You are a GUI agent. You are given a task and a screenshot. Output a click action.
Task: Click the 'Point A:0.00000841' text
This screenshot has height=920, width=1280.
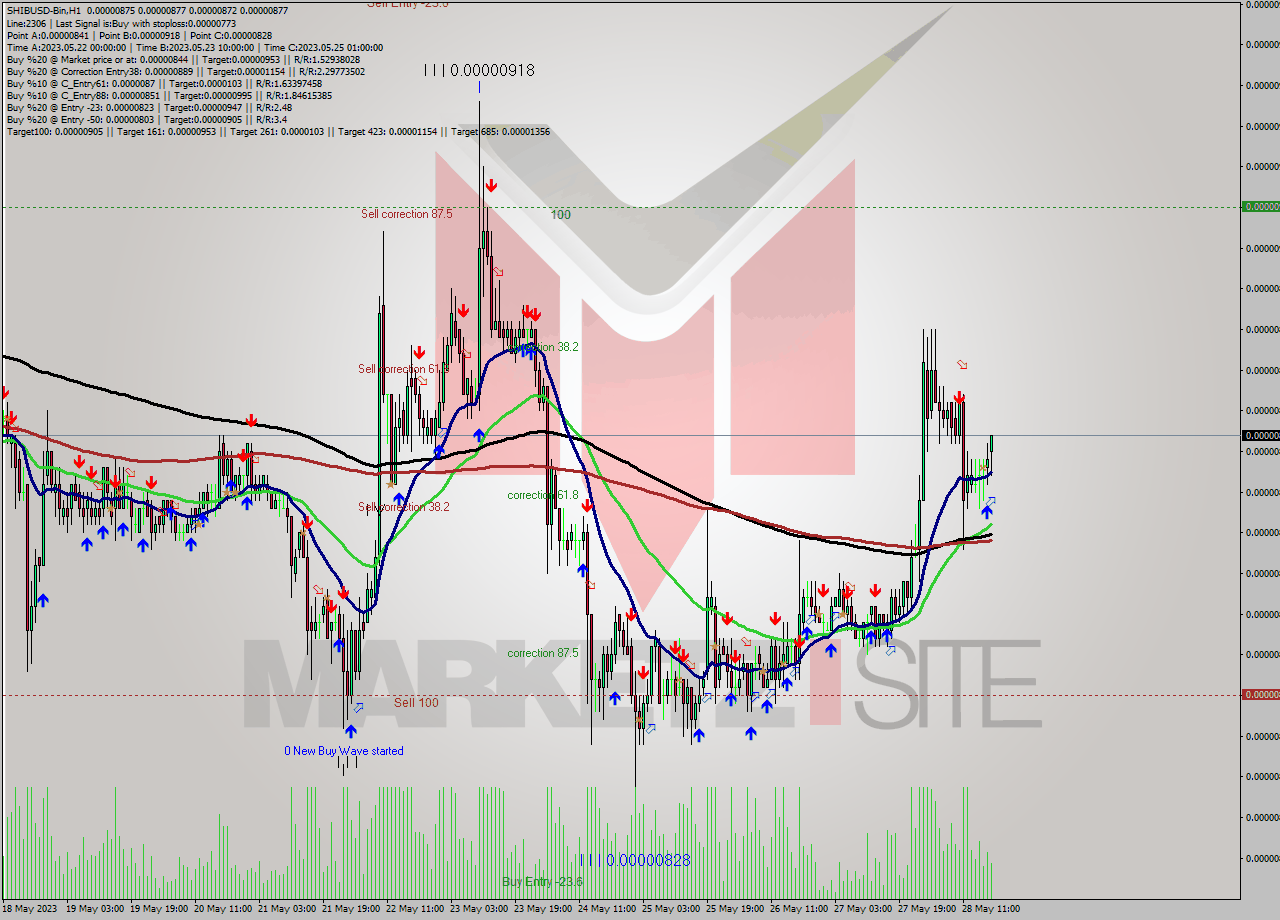tap(47, 34)
